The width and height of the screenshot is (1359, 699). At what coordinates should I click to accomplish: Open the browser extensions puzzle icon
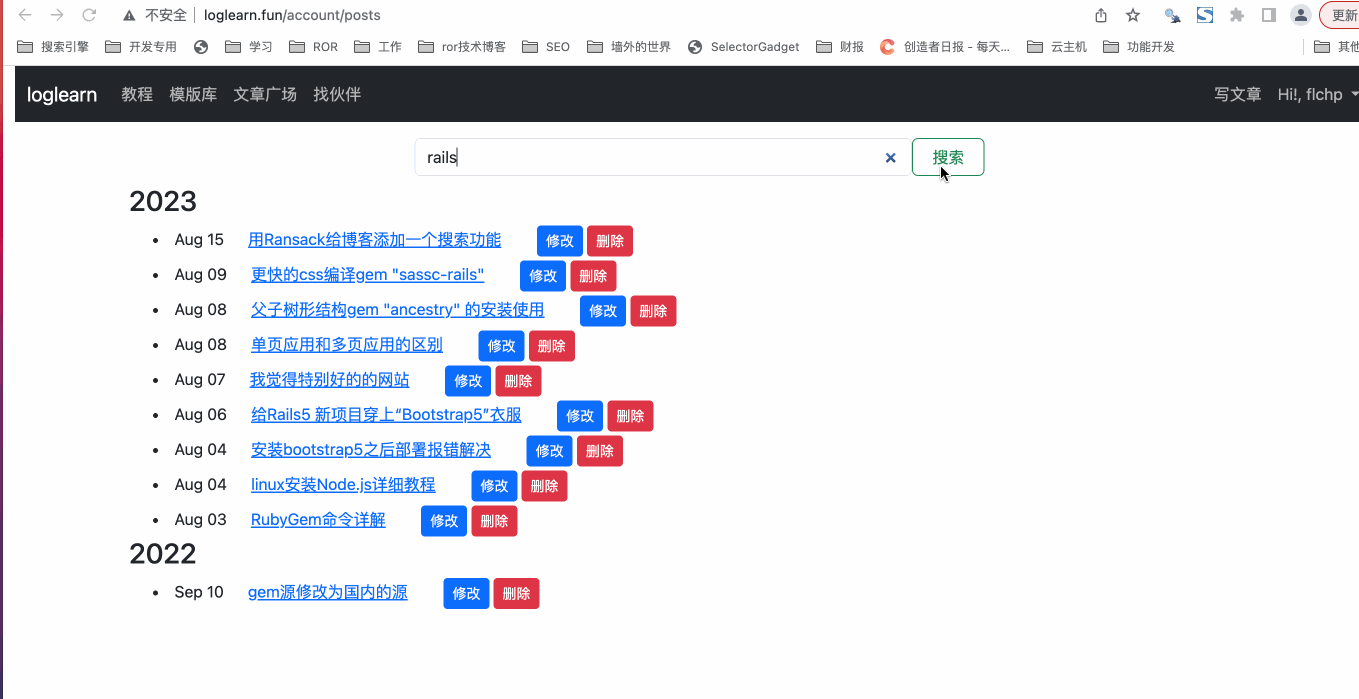point(1237,15)
